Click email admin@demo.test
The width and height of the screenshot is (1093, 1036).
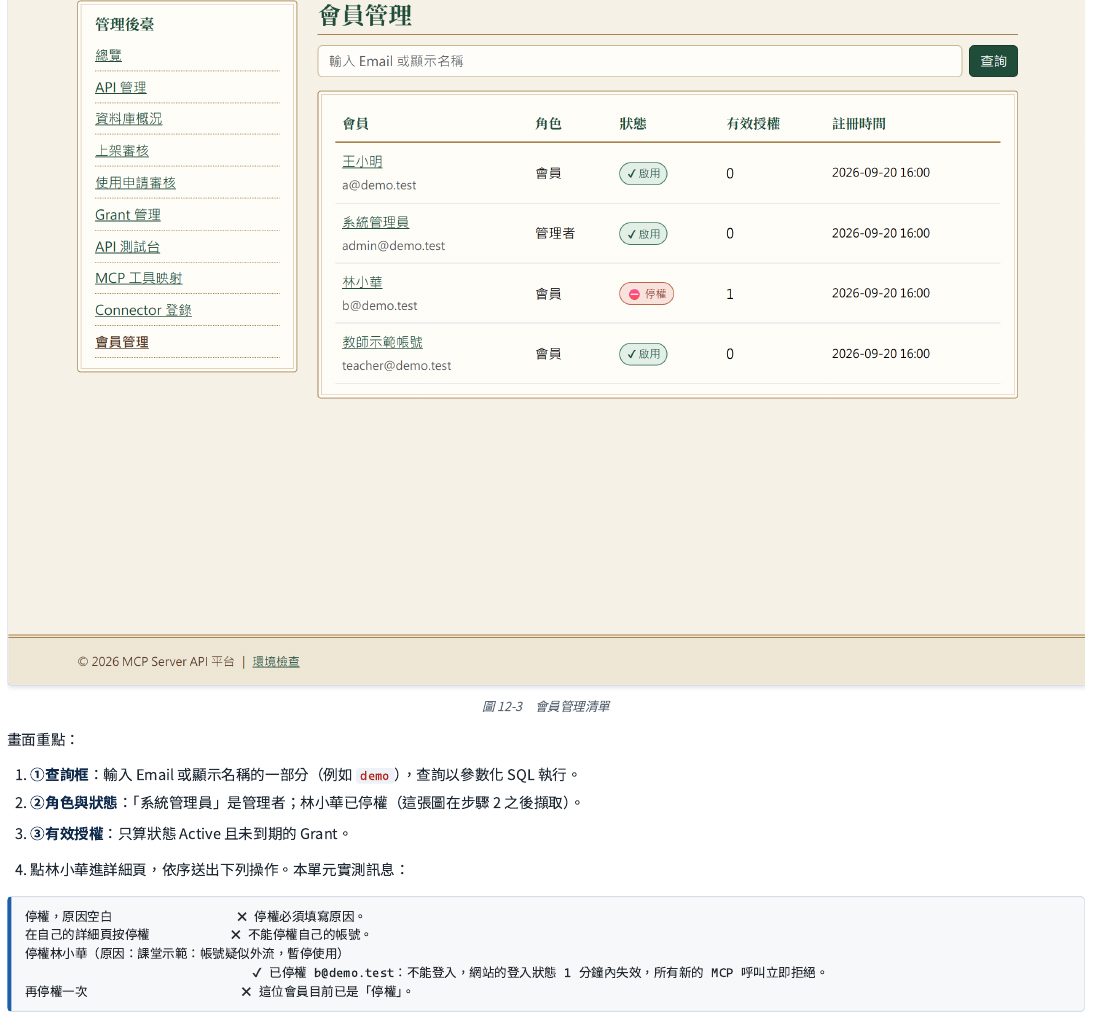[393, 246]
